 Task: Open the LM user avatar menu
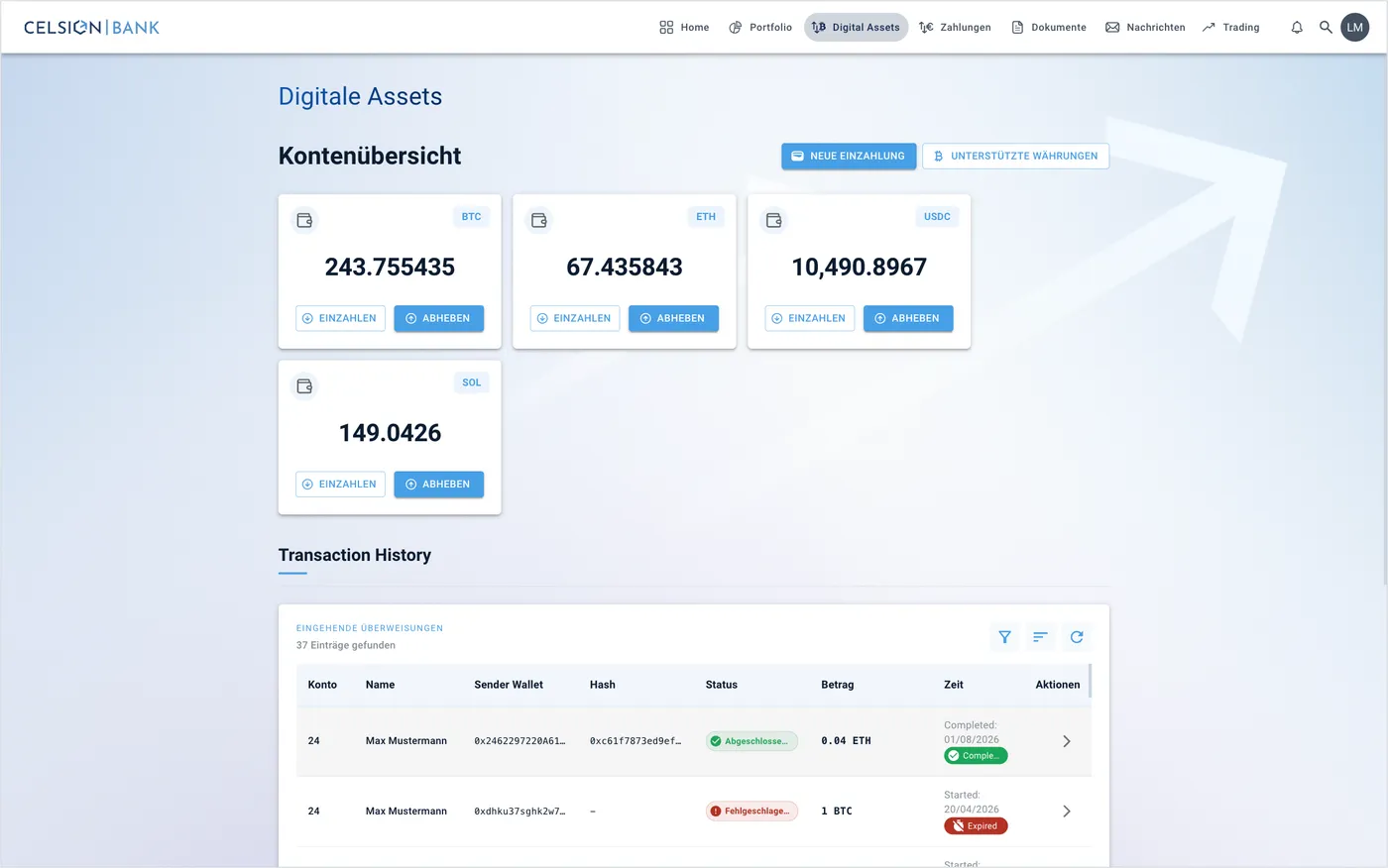click(x=1355, y=27)
